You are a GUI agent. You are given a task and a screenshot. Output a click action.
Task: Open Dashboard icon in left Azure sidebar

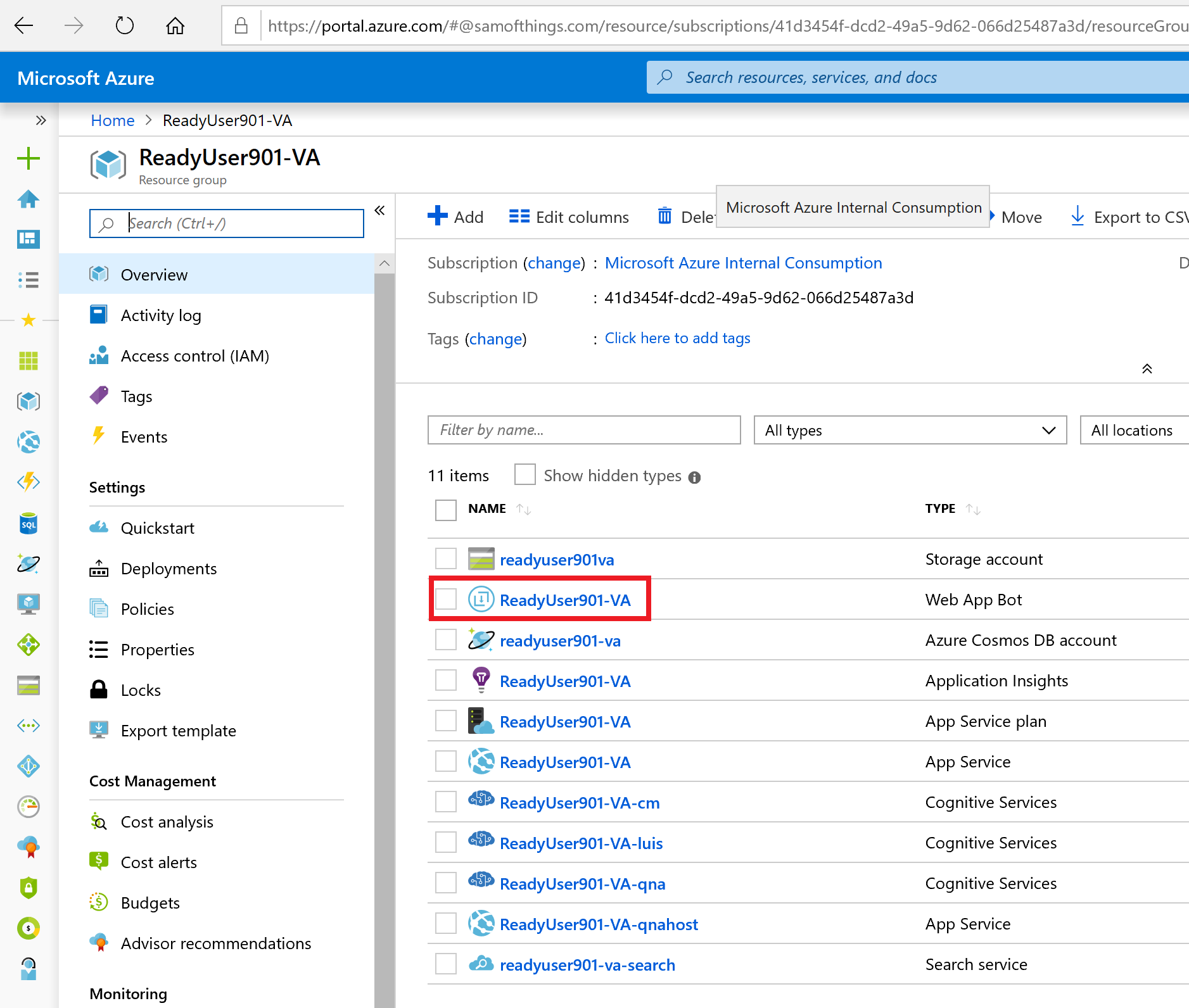(29, 239)
